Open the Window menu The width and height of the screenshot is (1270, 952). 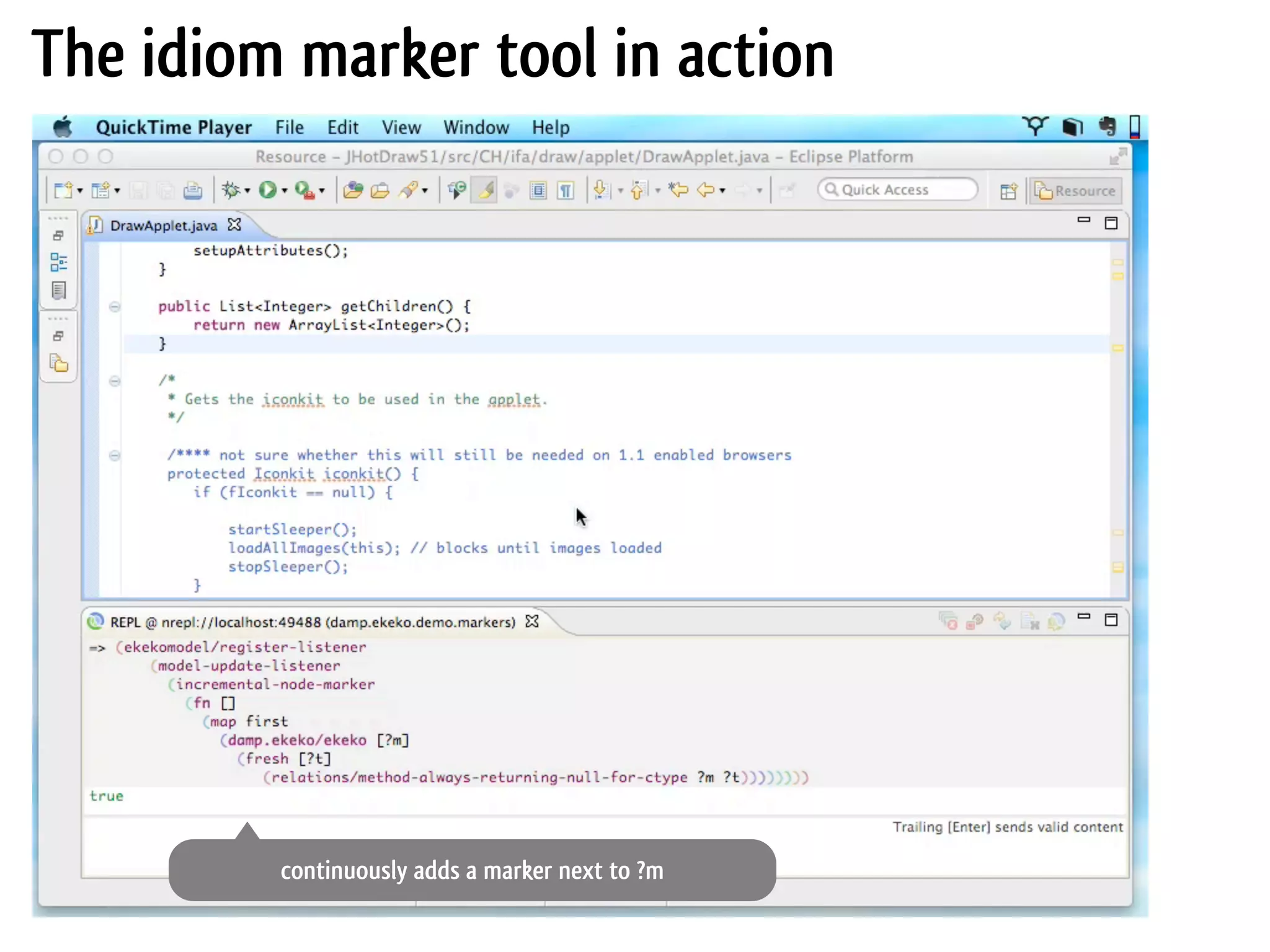(x=476, y=128)
